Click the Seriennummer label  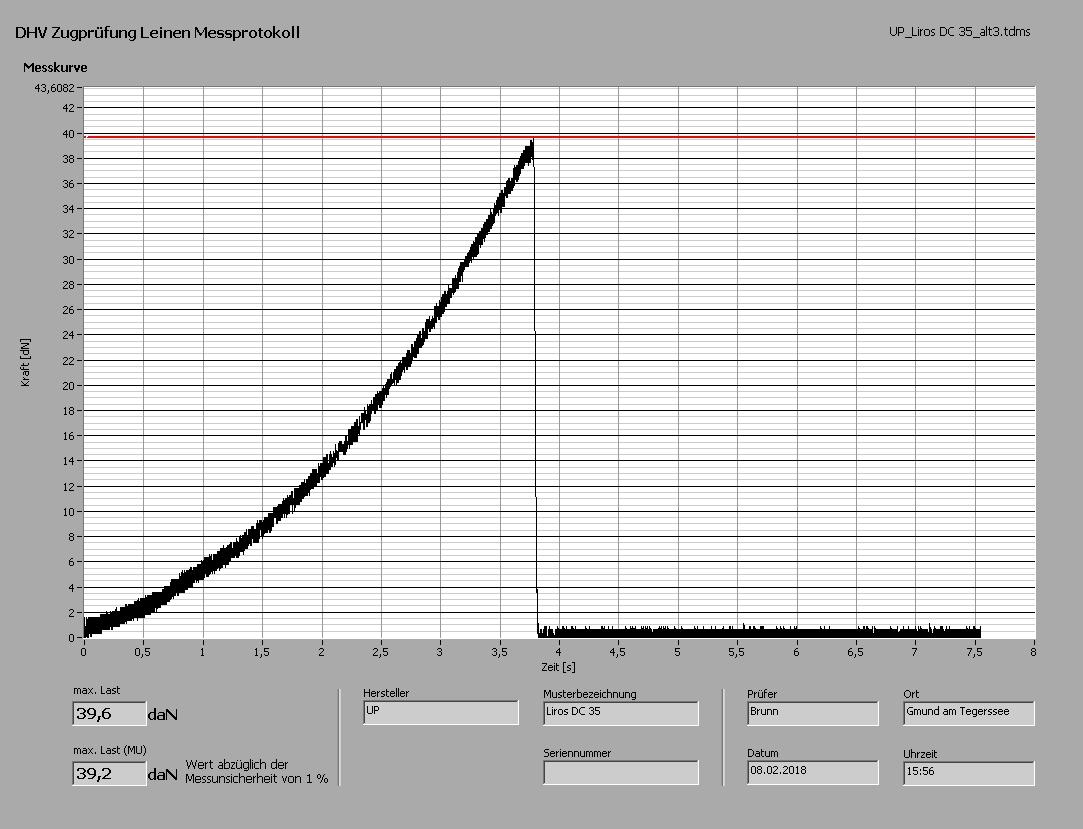(577, 753)
